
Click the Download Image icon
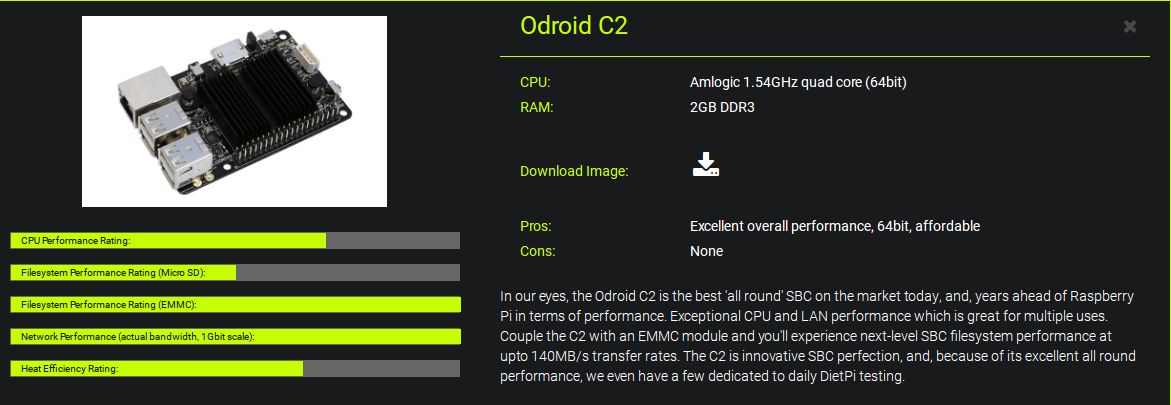[x=706, y=165]
